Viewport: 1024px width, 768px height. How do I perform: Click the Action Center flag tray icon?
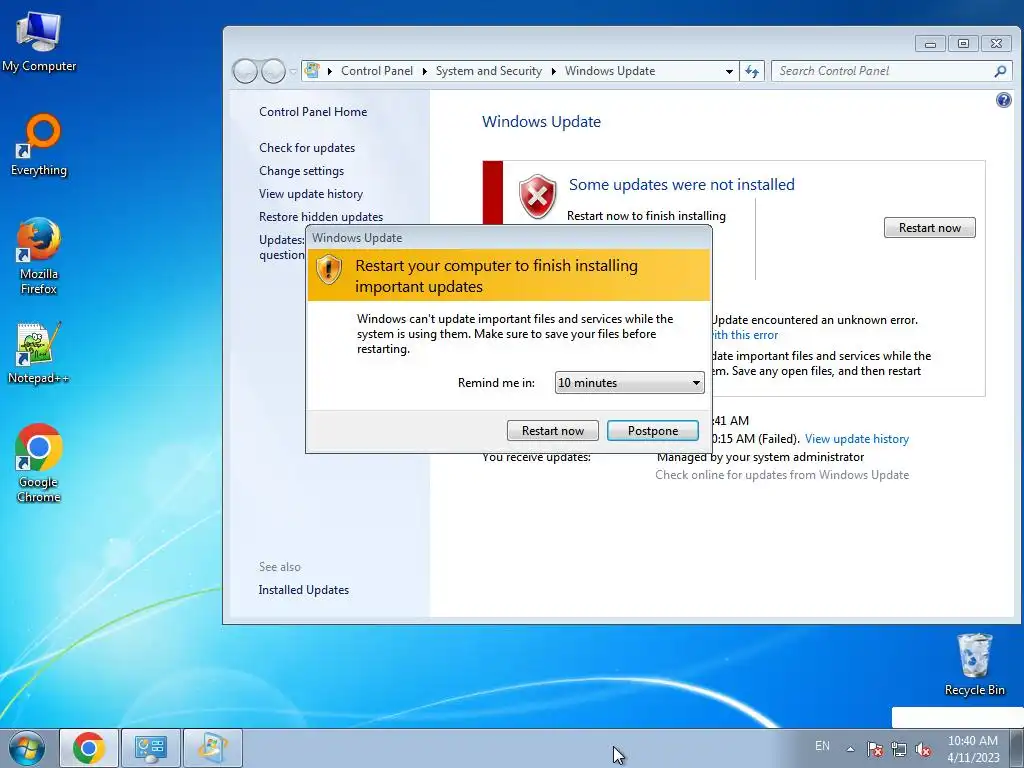coord(874,748)
